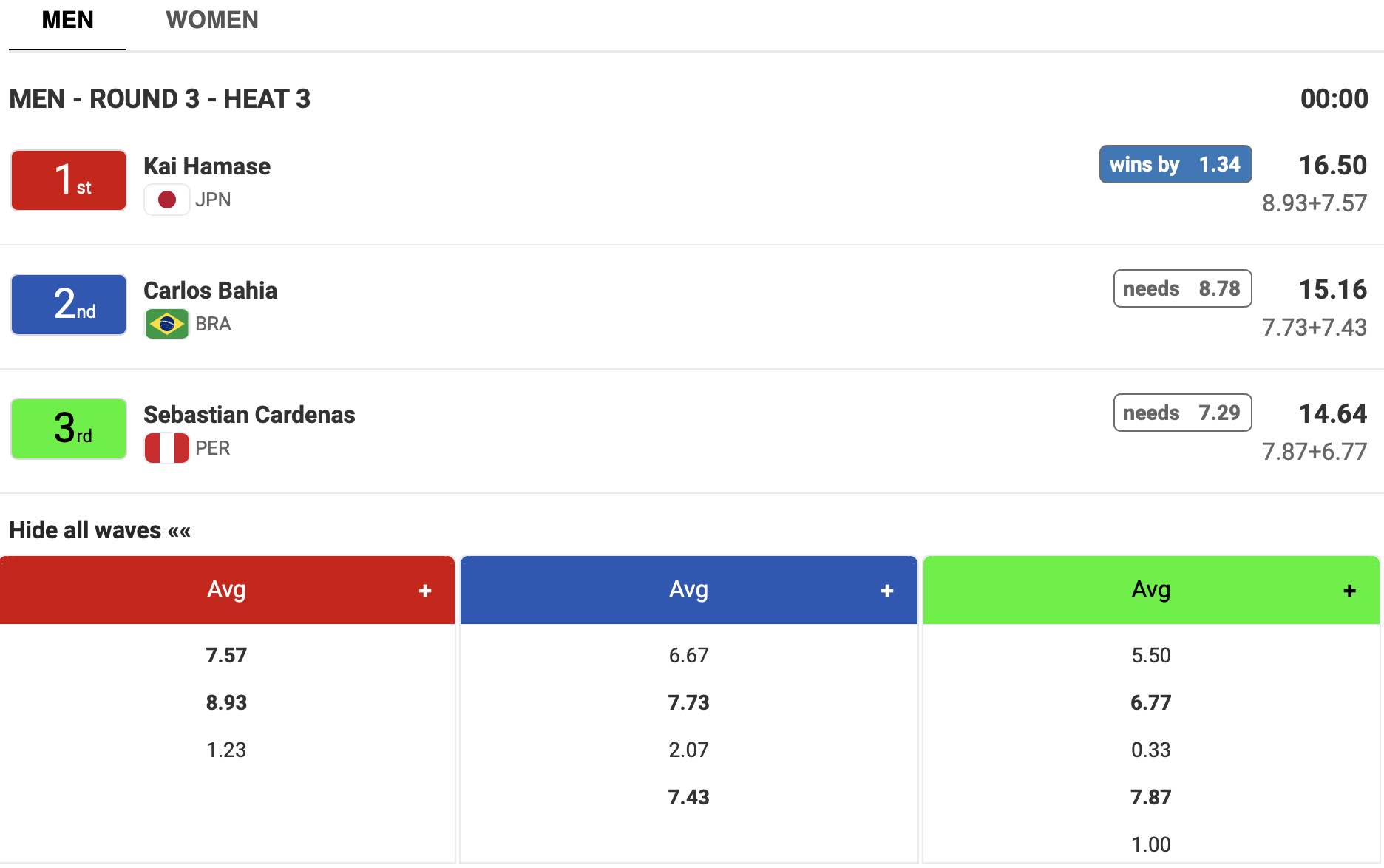Select Kai Hamase's 8.93 wave score

[226, 702]
